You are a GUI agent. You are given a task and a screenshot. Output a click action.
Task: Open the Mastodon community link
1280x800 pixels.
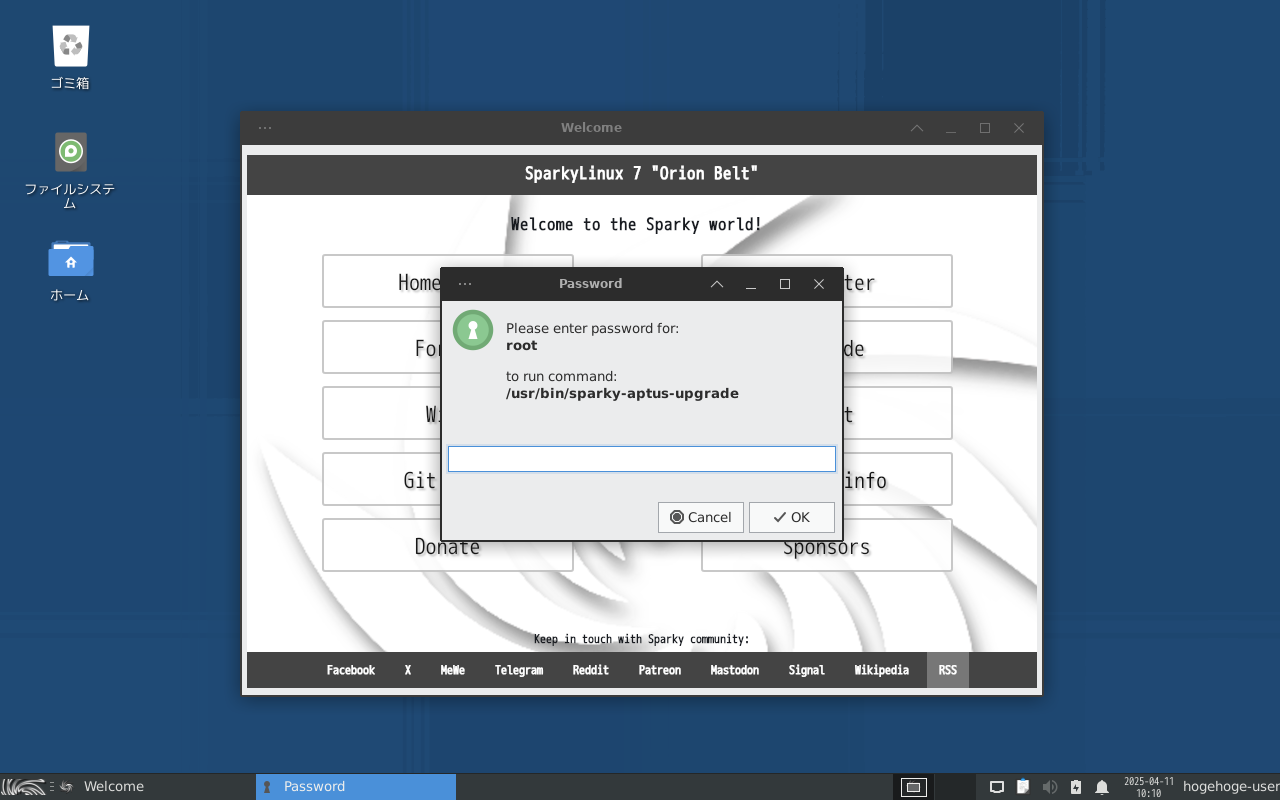pos(735,670)
